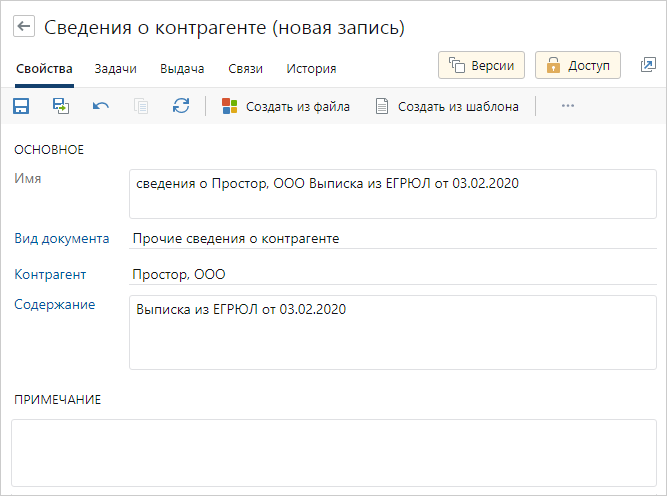Show the История tab

coord(311,69)
